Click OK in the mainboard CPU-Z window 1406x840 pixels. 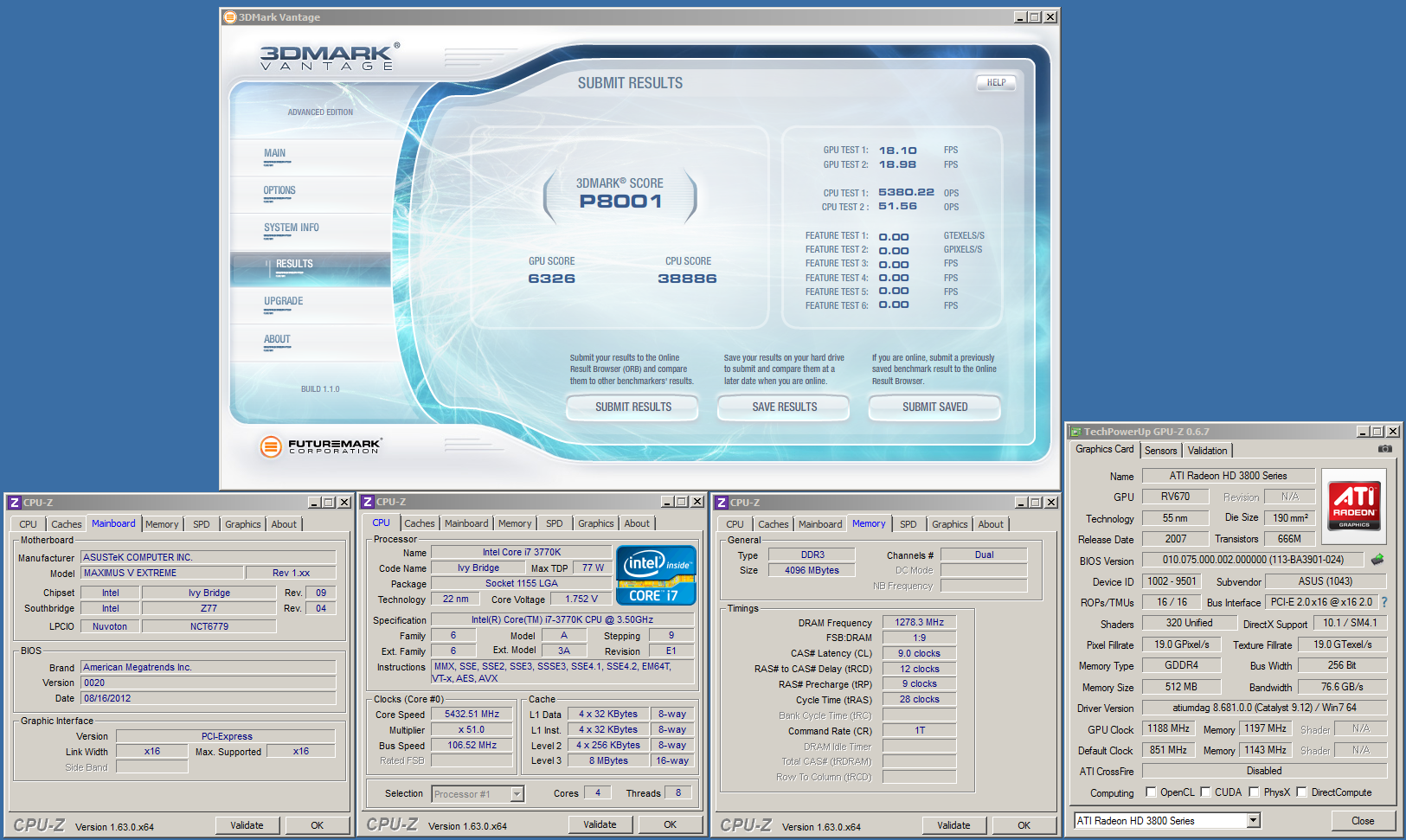[x=318, y=825]
